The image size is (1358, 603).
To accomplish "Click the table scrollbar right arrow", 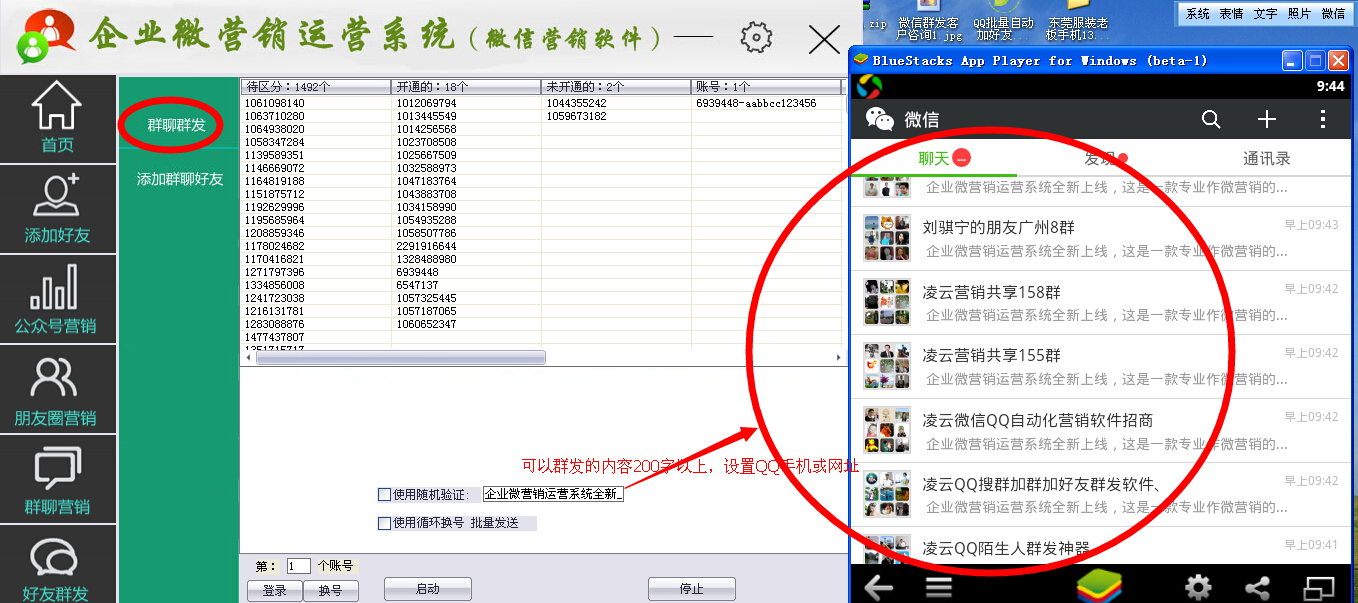I will (x=838, y=357).
